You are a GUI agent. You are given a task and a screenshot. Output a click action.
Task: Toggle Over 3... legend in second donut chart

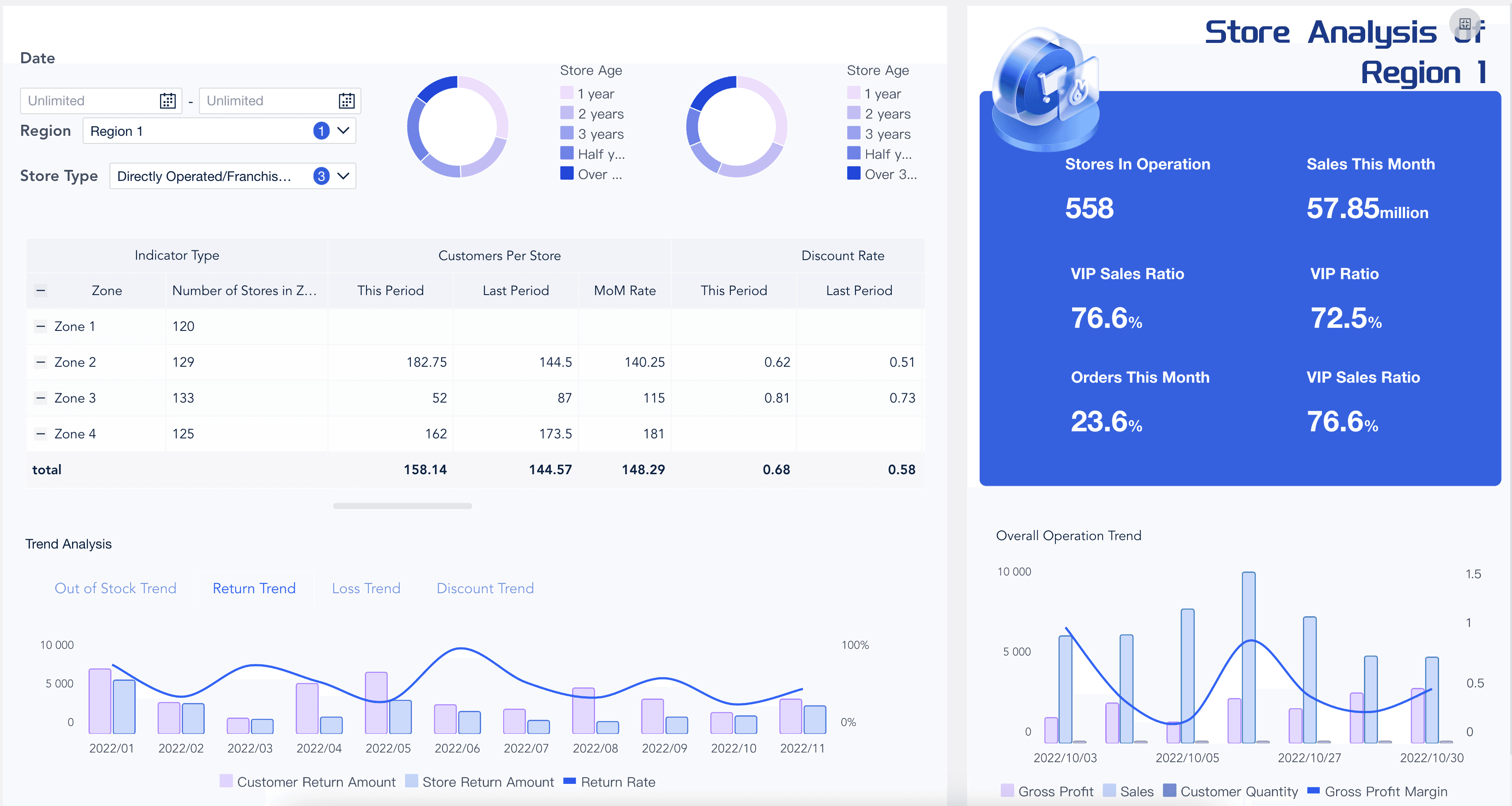point(882,174)
